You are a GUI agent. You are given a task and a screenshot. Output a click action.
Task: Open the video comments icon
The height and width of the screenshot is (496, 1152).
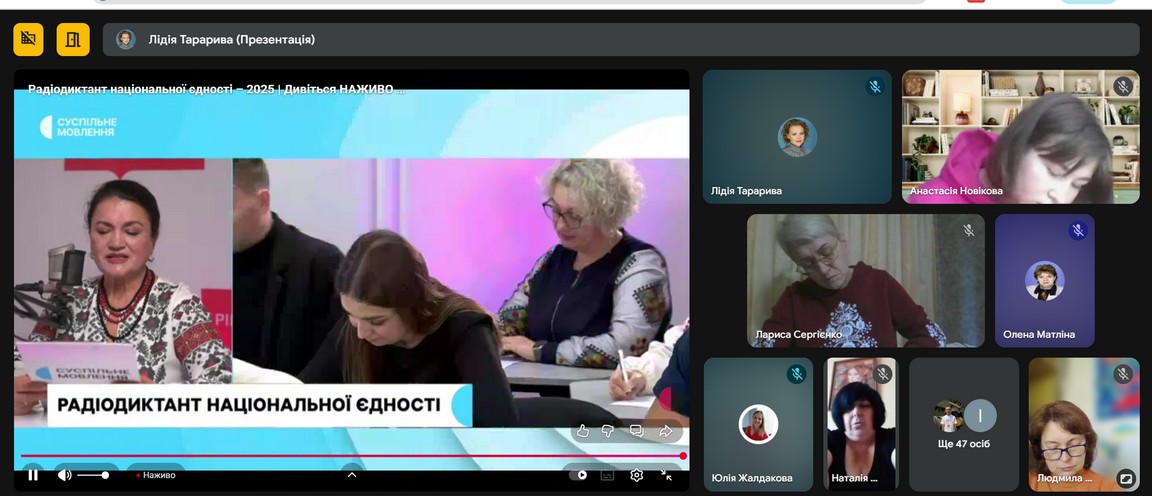636,431
